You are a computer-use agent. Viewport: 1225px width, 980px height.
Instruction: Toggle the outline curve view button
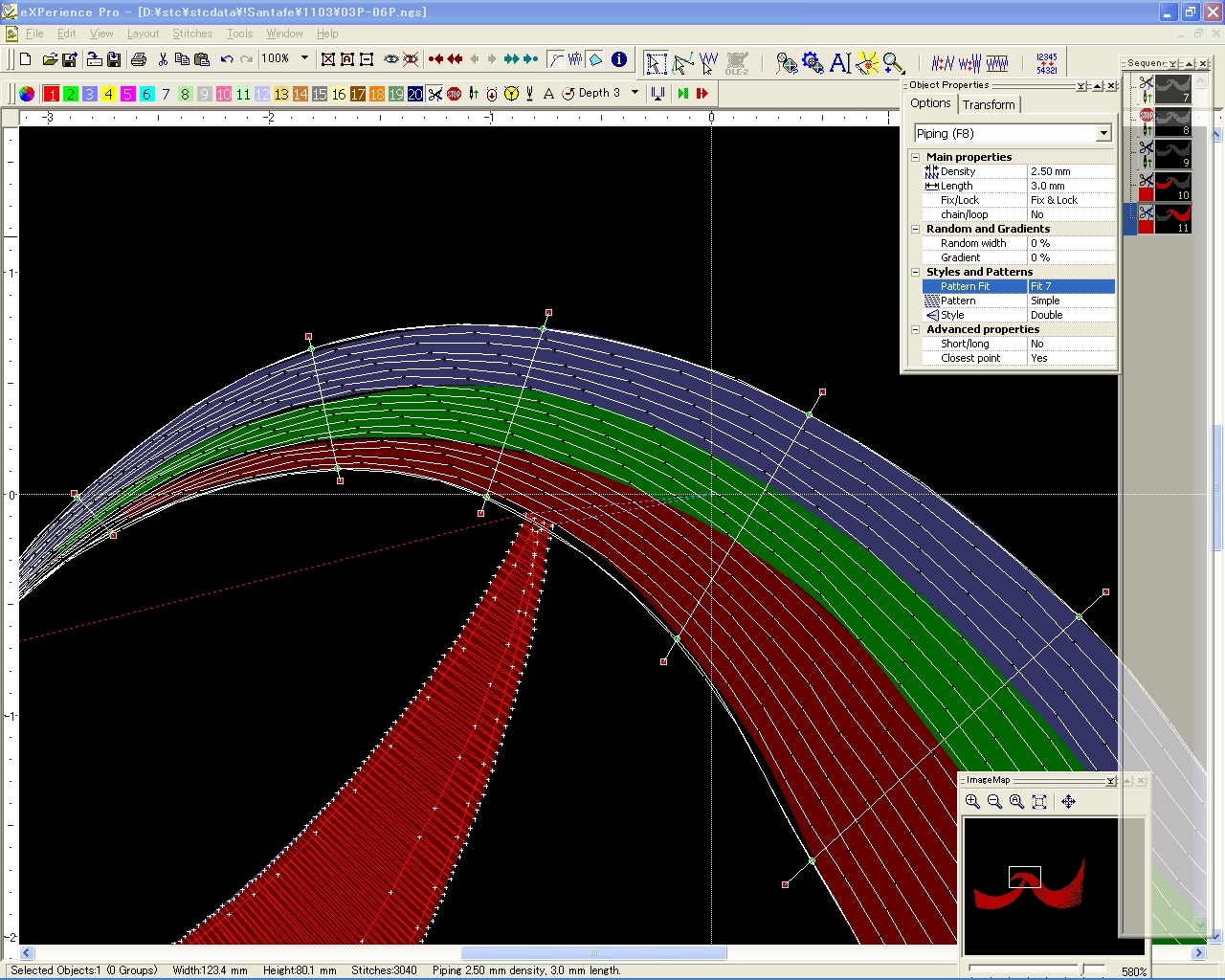point(556,59)
